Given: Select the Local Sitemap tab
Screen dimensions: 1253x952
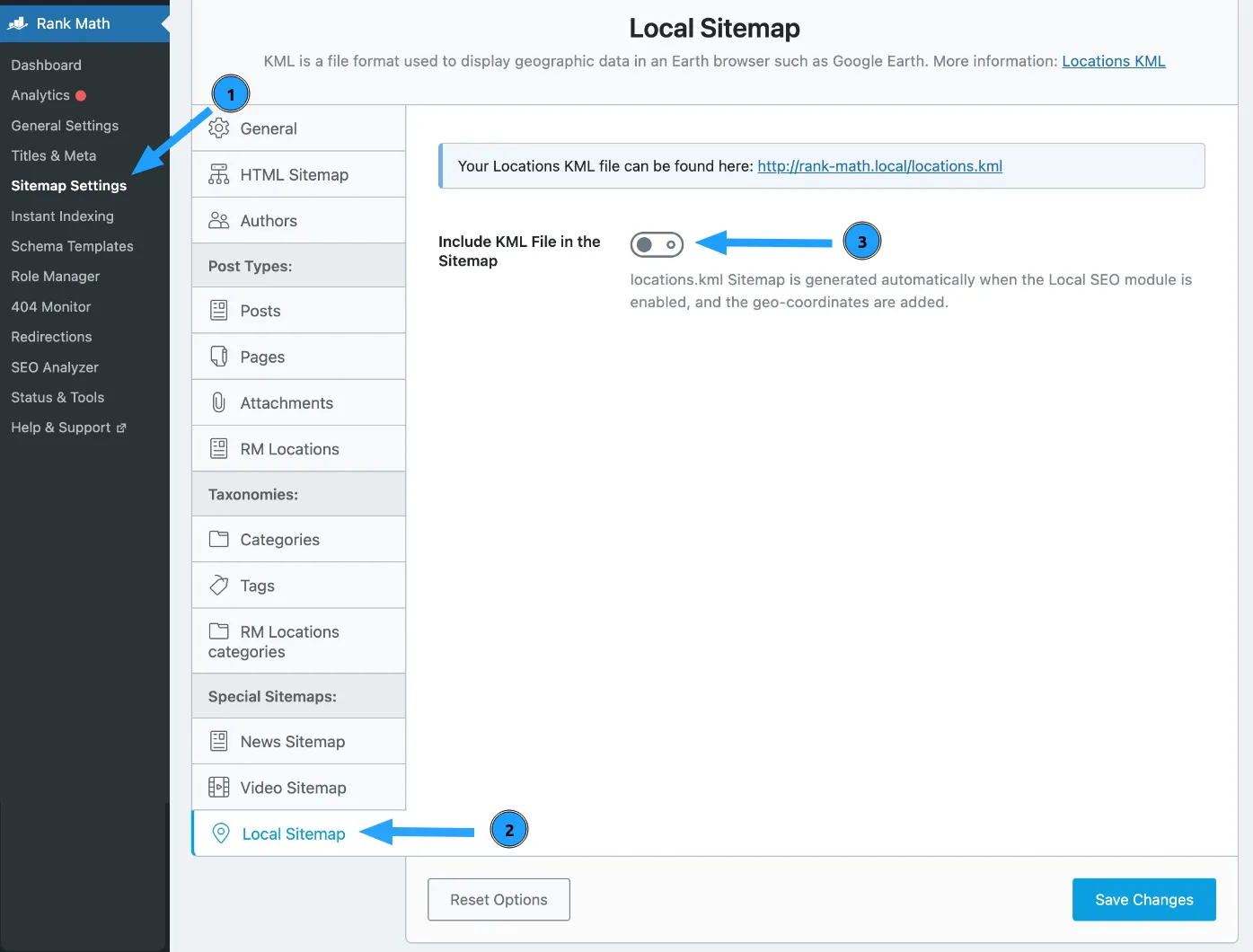Looking at the screenshot, I should coord(298,833).
